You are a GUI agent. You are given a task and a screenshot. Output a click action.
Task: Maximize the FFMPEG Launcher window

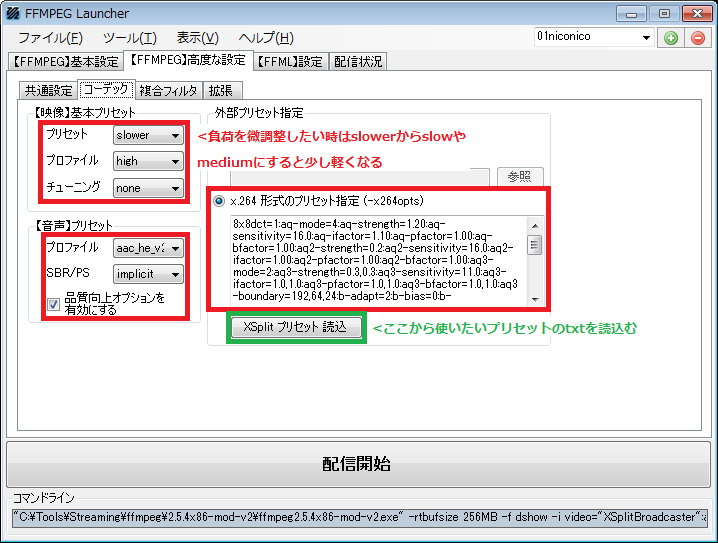click(664, 14)
